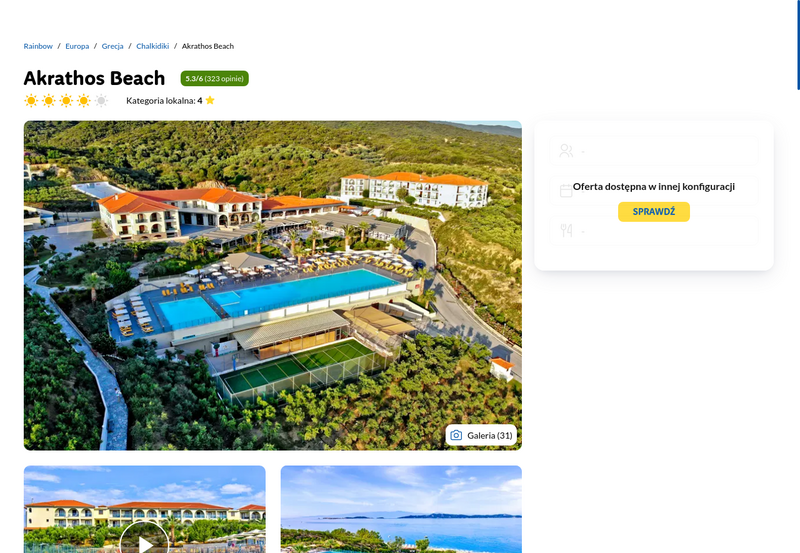Open the board type selection field

click(654, 231)
